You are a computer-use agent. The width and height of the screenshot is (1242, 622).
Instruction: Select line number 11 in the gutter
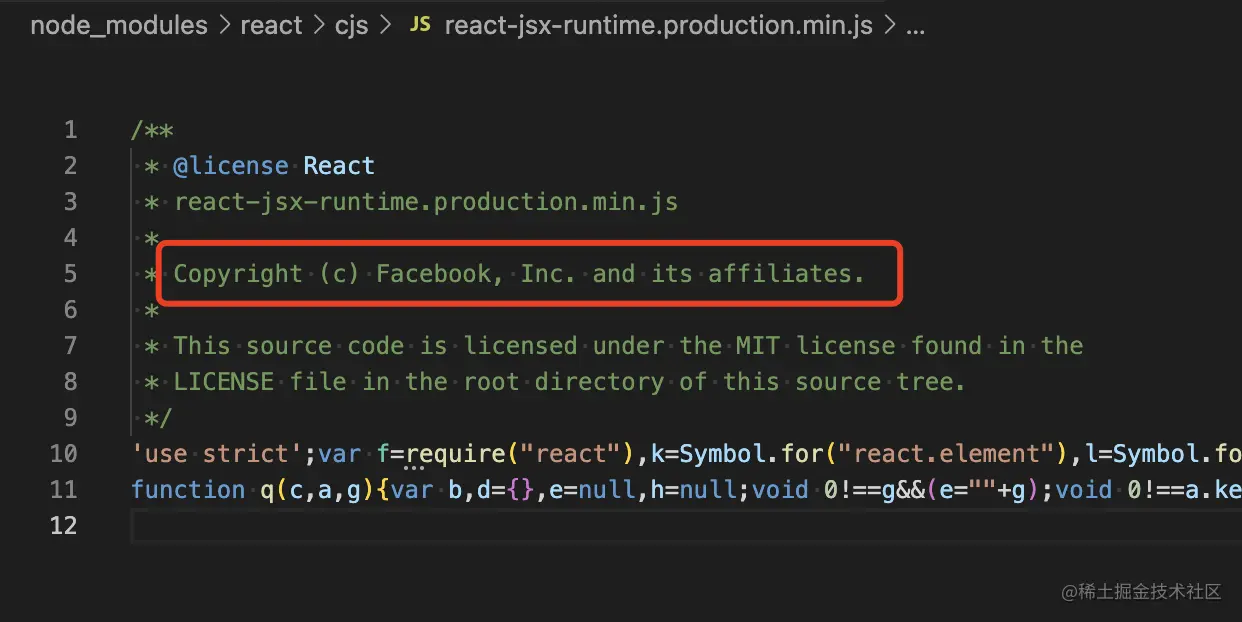[x=63, y=490]
